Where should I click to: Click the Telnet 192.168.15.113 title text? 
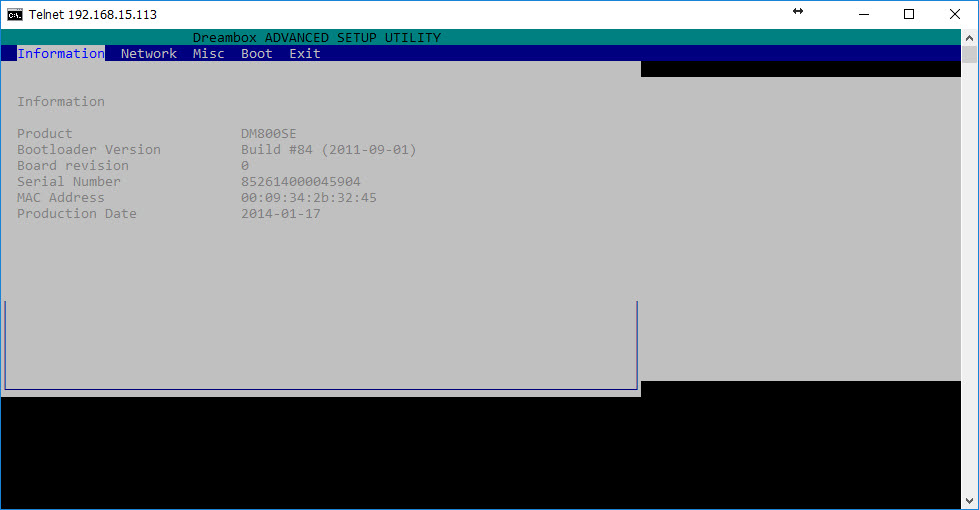(x=93, y=14)
